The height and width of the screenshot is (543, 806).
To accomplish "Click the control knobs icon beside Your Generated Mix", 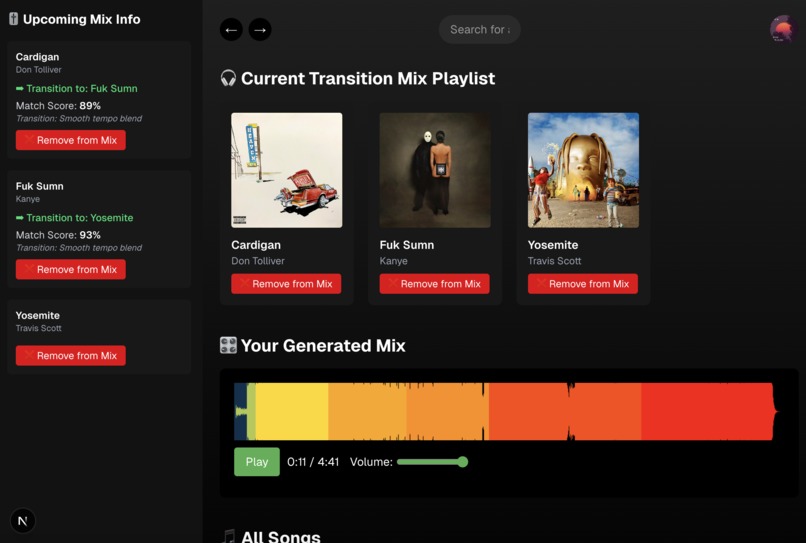I will [x=228, y=346].
